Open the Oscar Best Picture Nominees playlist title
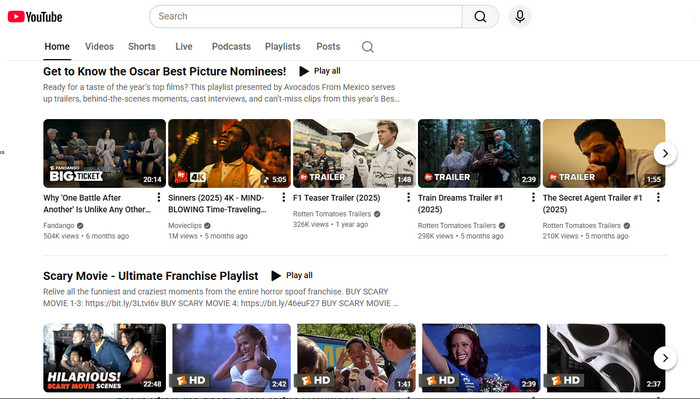 pos(164,71)
